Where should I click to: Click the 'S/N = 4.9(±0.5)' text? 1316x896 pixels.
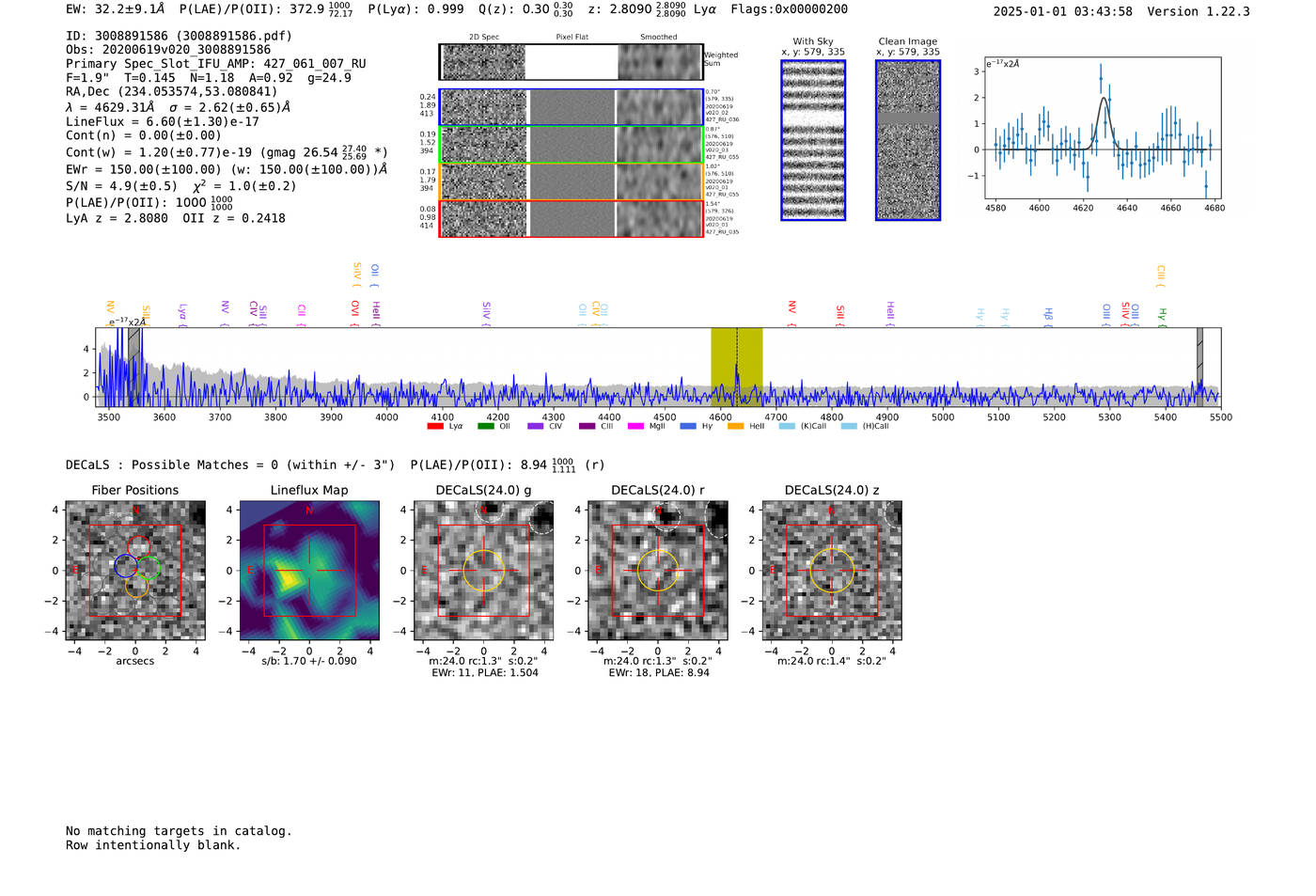[x=121, y=186]
